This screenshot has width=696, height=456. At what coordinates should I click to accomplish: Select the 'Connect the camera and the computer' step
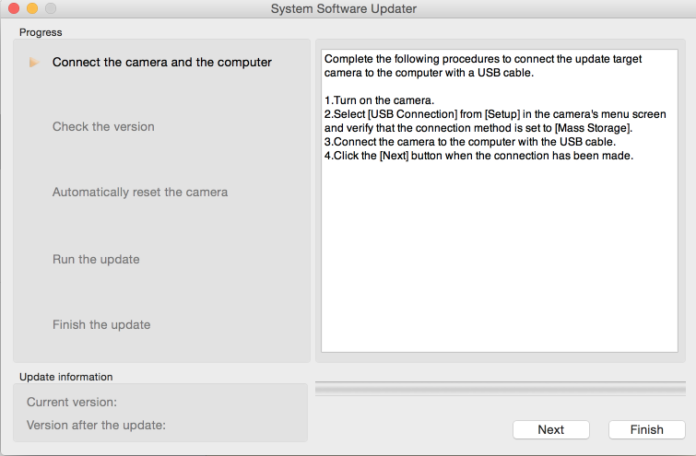click(161, 62)
